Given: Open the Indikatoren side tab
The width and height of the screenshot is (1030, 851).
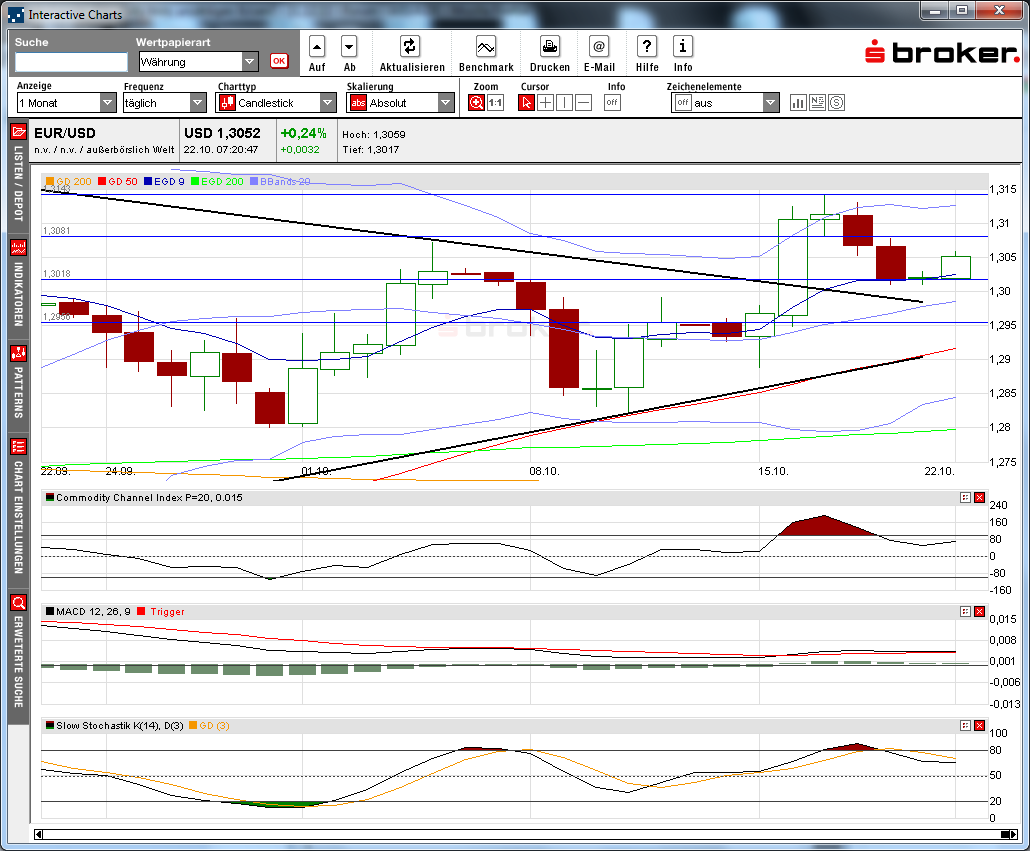Looking at the screenshot, I should click(x=18, y=283).
